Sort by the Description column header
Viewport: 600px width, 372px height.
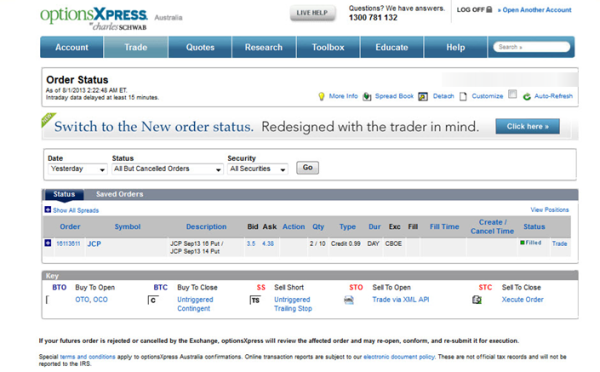[x=206, y=227]
